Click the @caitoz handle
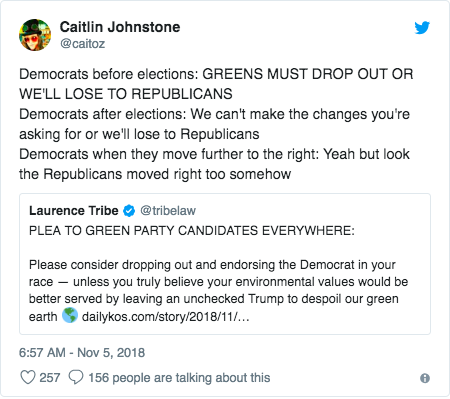450x399 pixels. (x=82, y=44)
